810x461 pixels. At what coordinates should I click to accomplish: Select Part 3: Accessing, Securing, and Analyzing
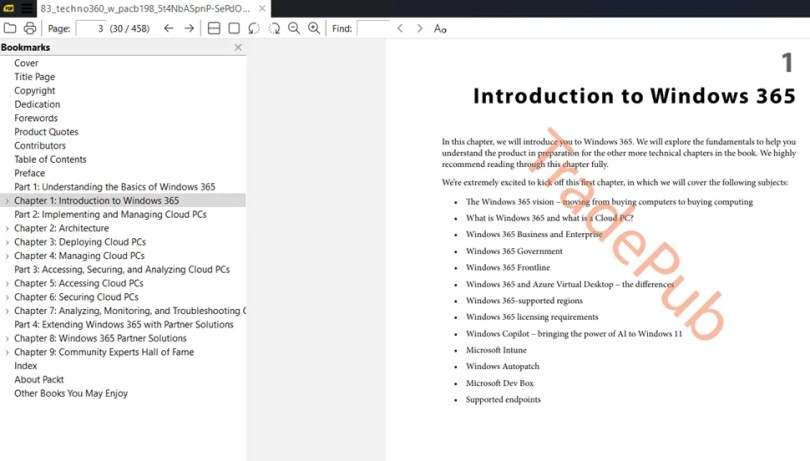(x=122, y=269)
